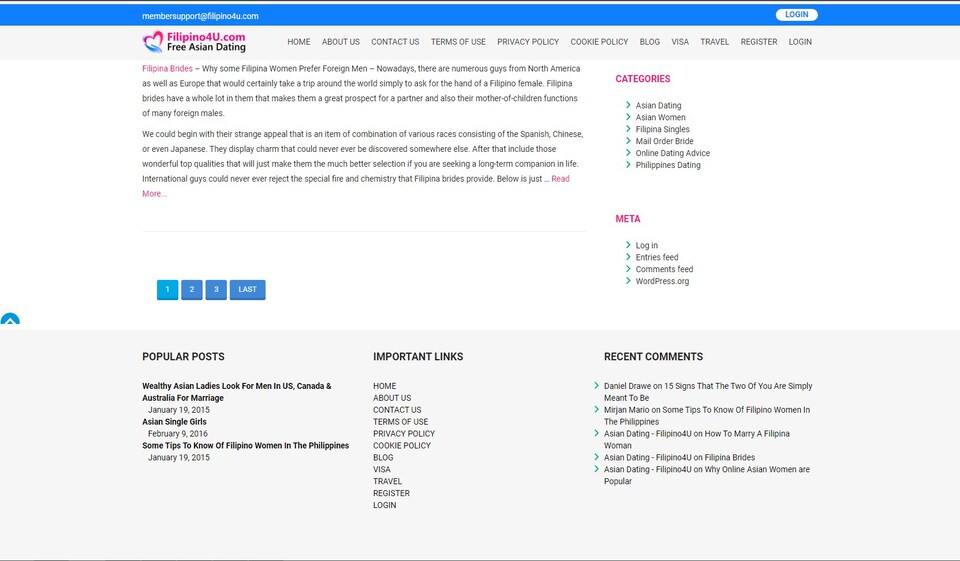Go to pagination page 3

(x=216, y=290)
